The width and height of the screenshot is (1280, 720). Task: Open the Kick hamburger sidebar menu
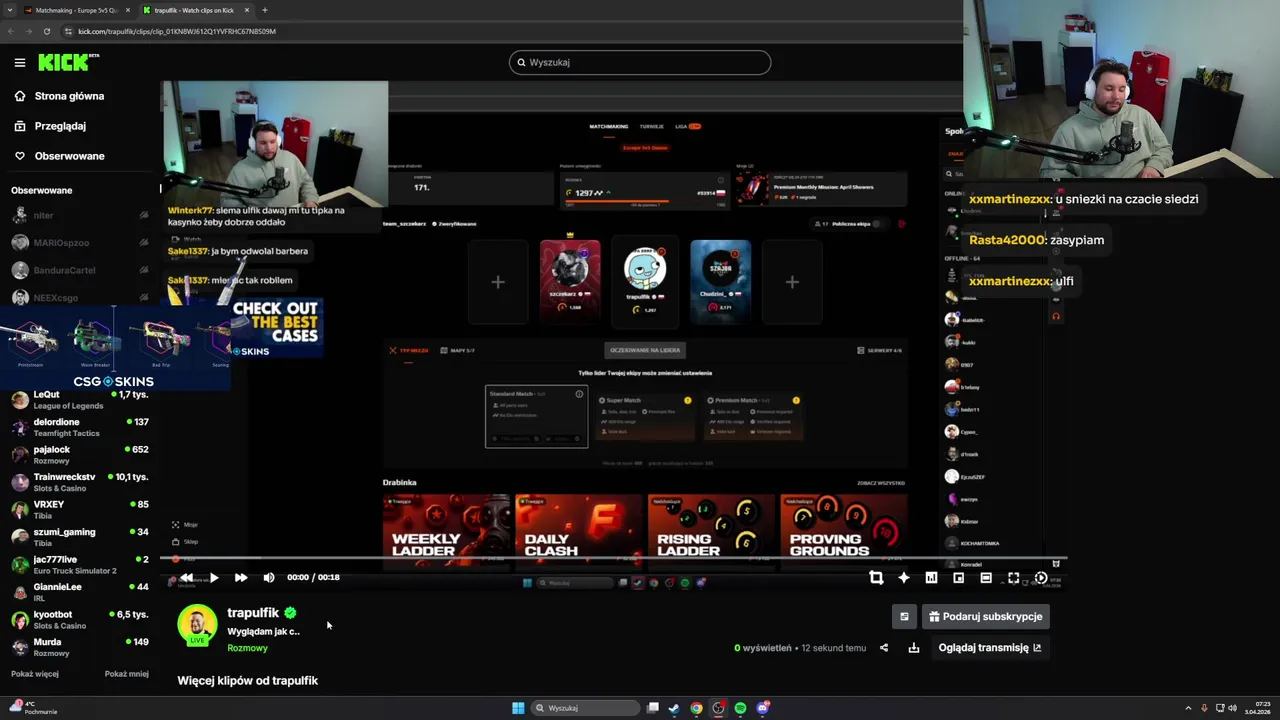pyautogui.click(x=19, y=62)
